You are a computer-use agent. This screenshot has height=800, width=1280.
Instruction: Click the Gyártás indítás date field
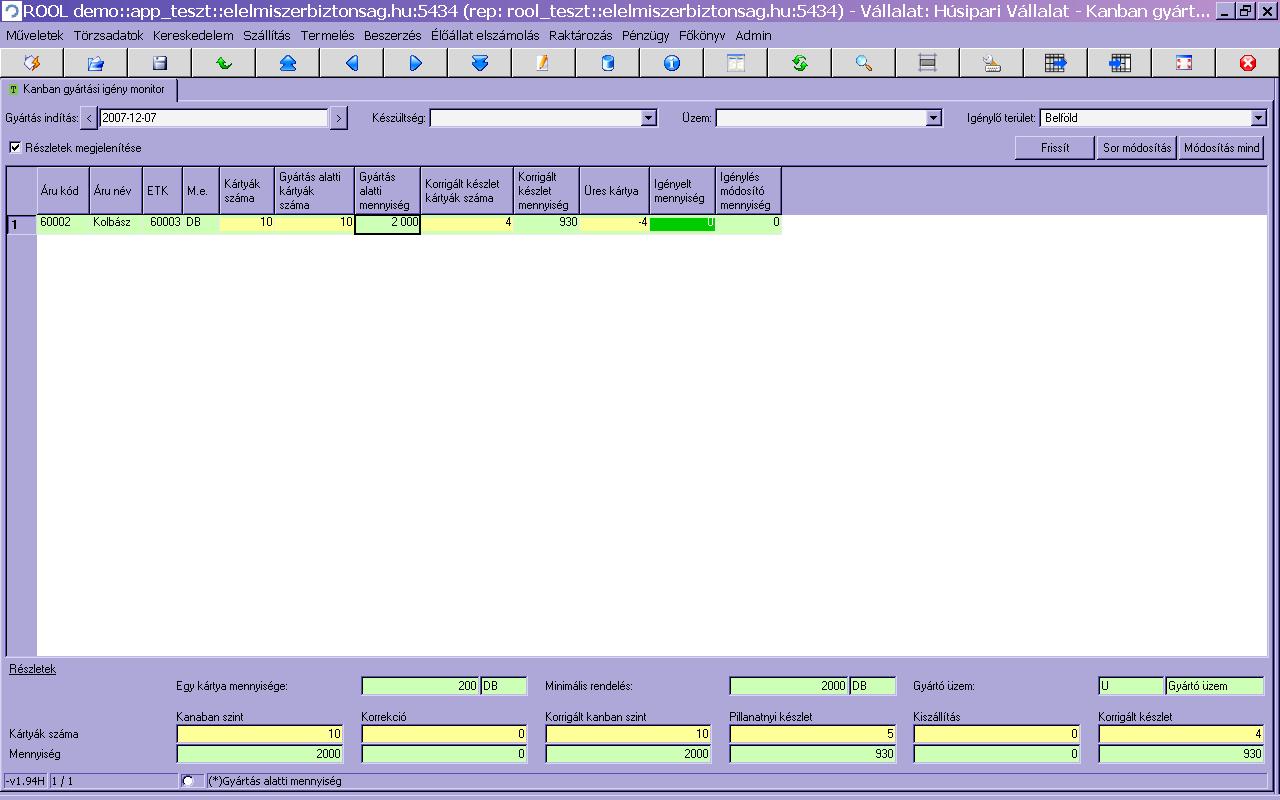(x=214, y=118)
